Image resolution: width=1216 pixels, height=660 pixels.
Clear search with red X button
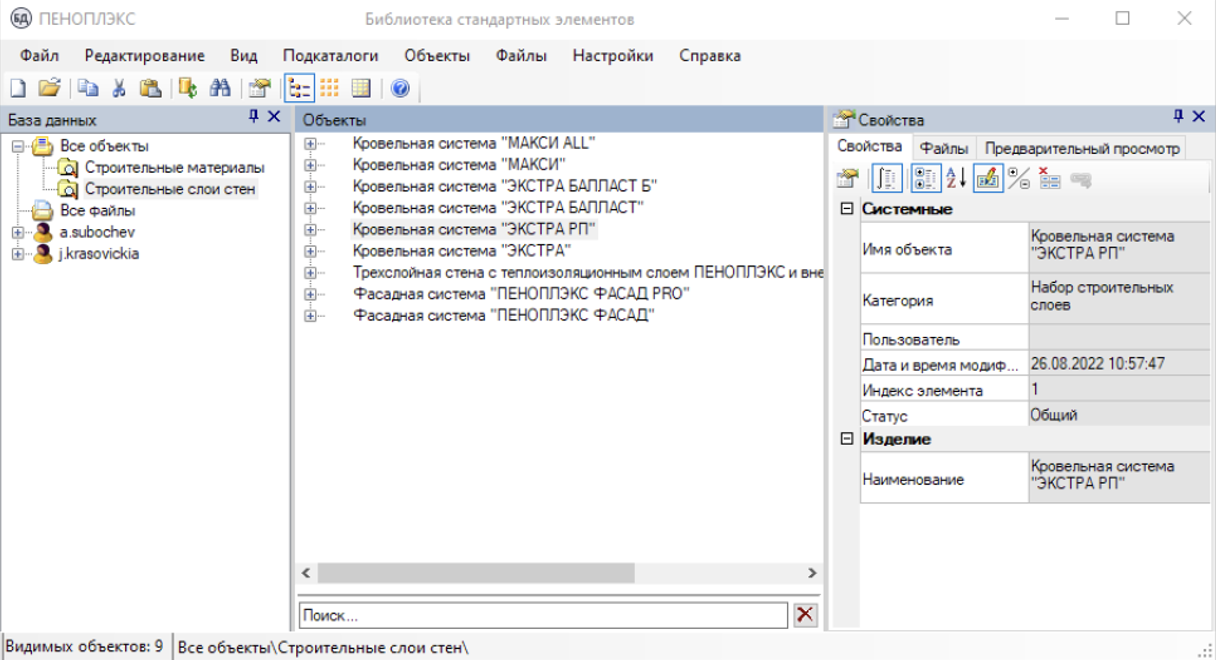click(x=804, y=615)
